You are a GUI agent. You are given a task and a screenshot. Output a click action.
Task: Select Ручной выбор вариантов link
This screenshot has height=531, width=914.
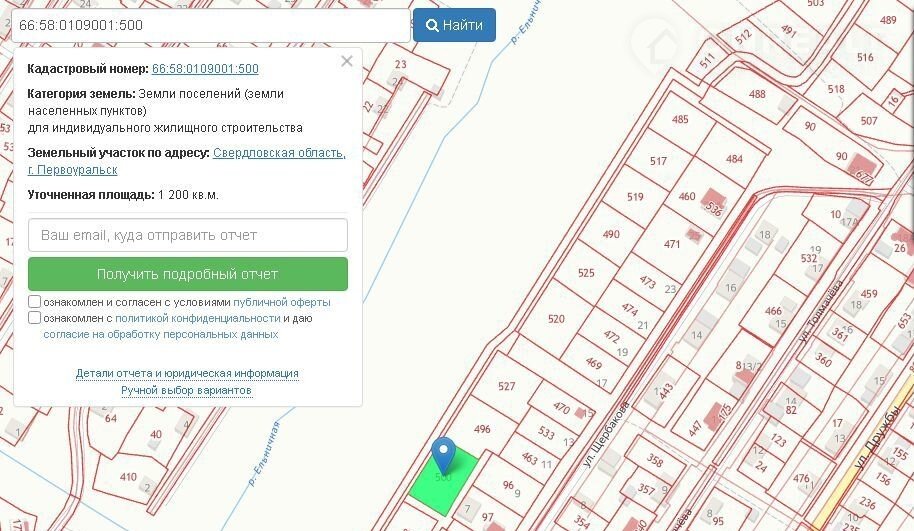coord(187,390)
